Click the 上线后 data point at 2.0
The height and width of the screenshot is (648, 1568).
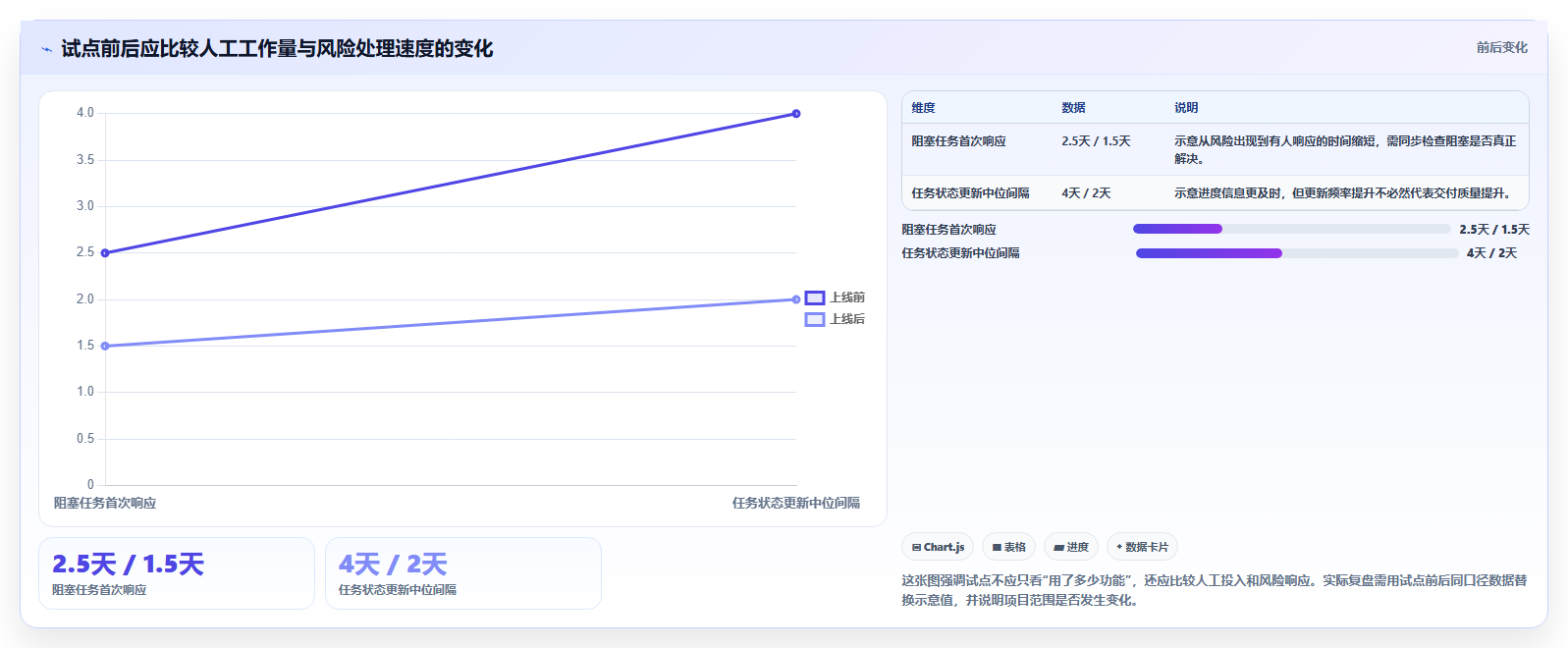click(796, 299)
